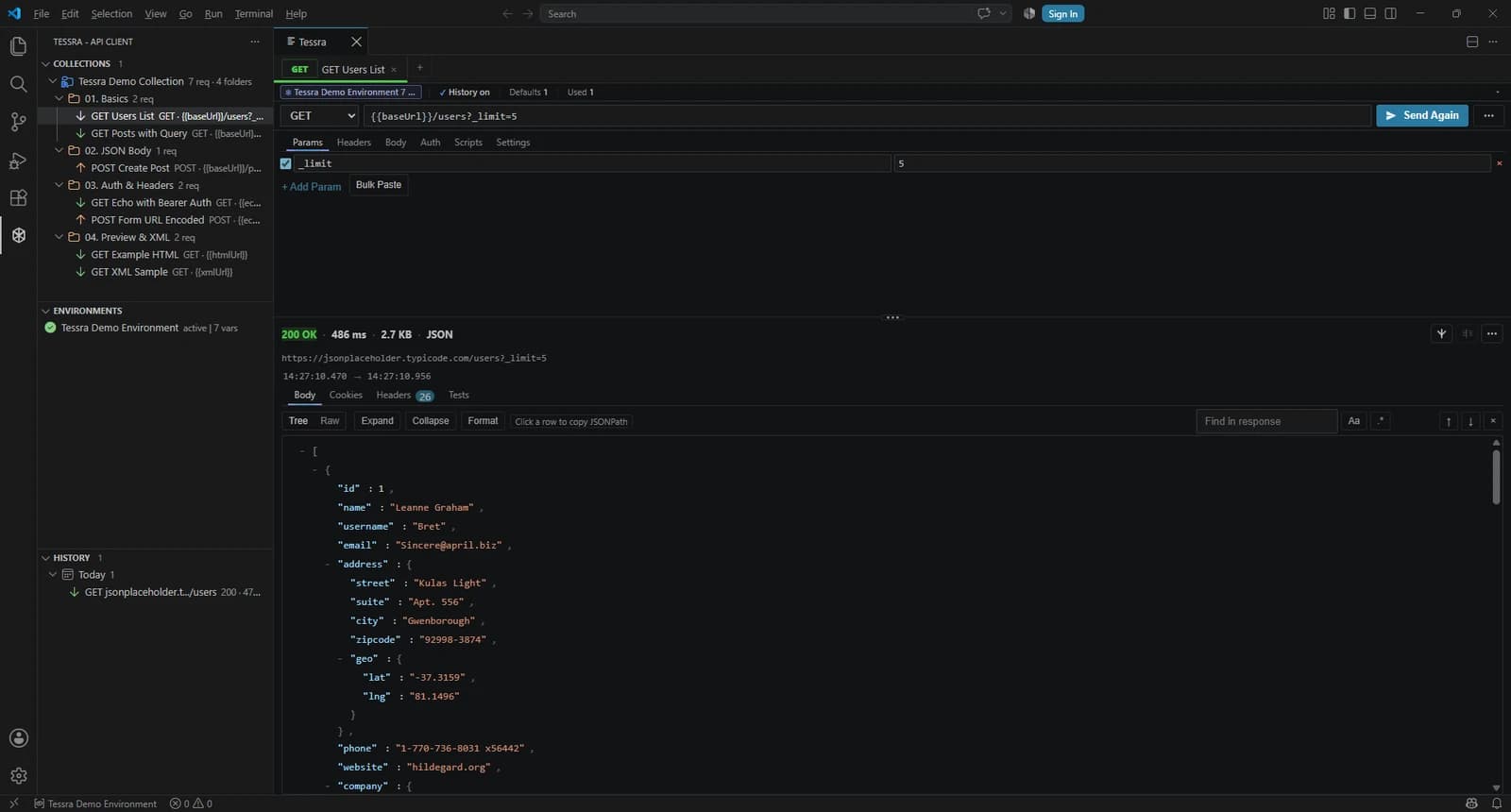Switch response view to Raw

(x=330, y=421)
